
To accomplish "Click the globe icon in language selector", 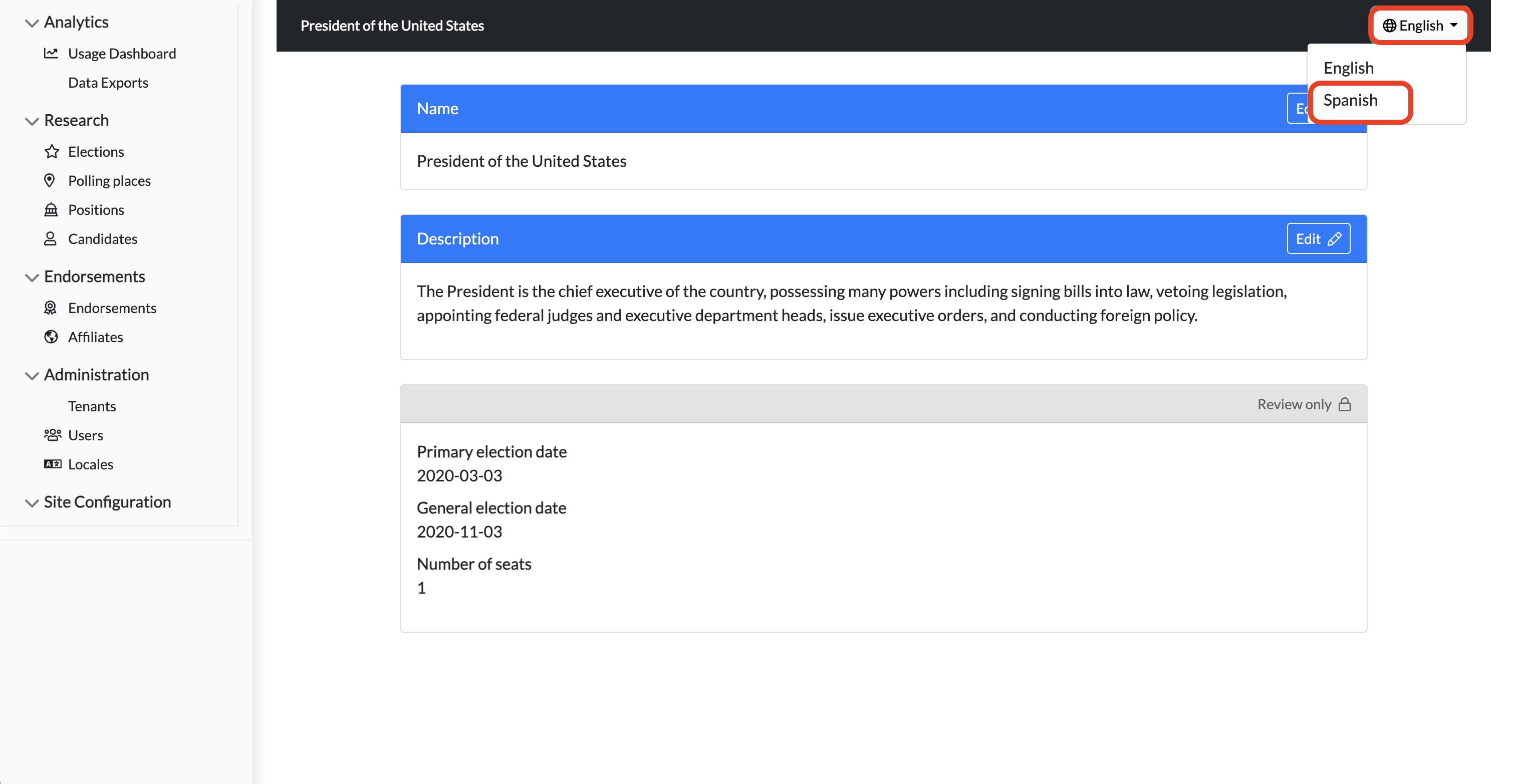I will [x=1389, y=26].
